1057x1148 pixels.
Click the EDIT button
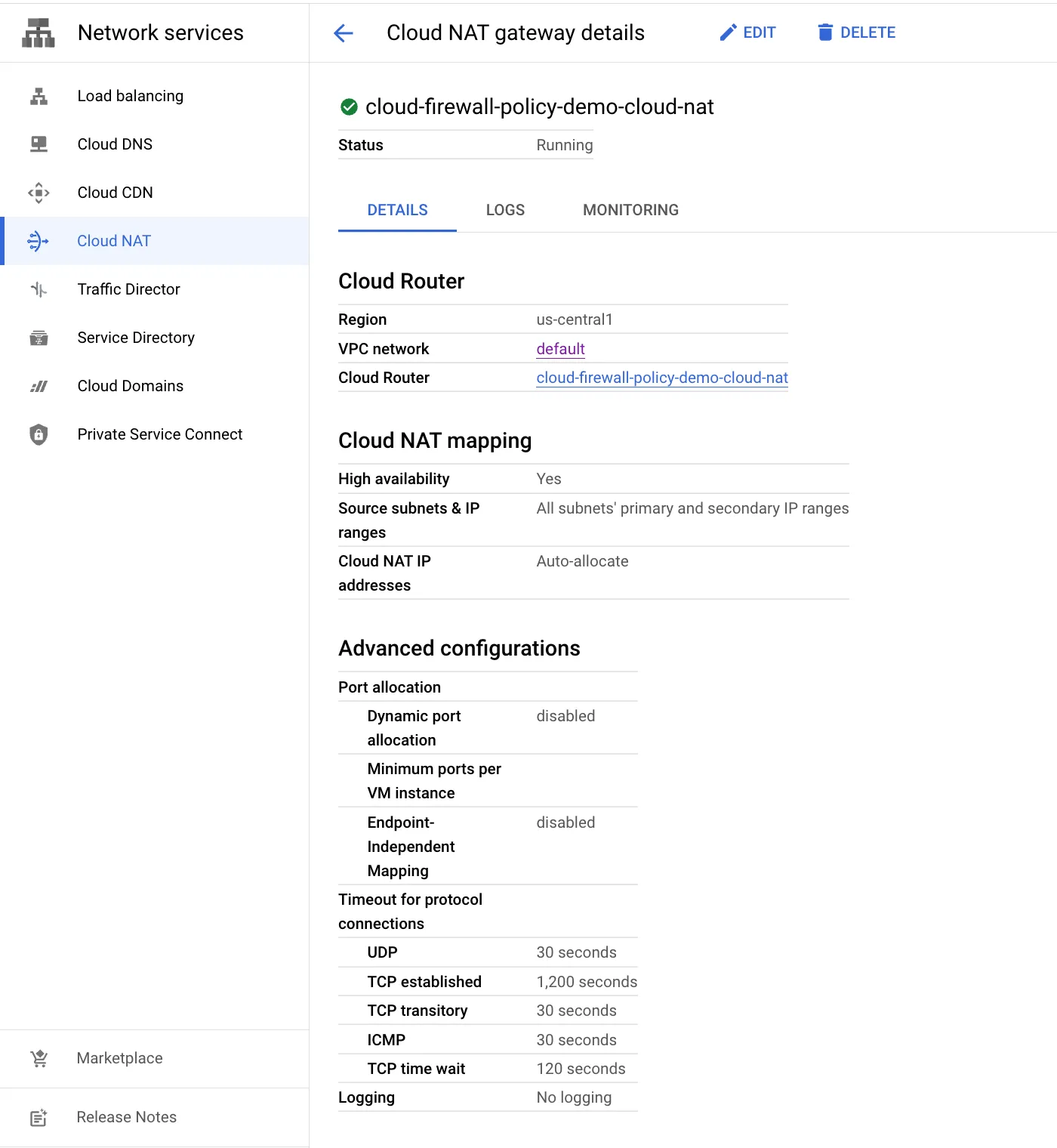[x=747, y=32]
